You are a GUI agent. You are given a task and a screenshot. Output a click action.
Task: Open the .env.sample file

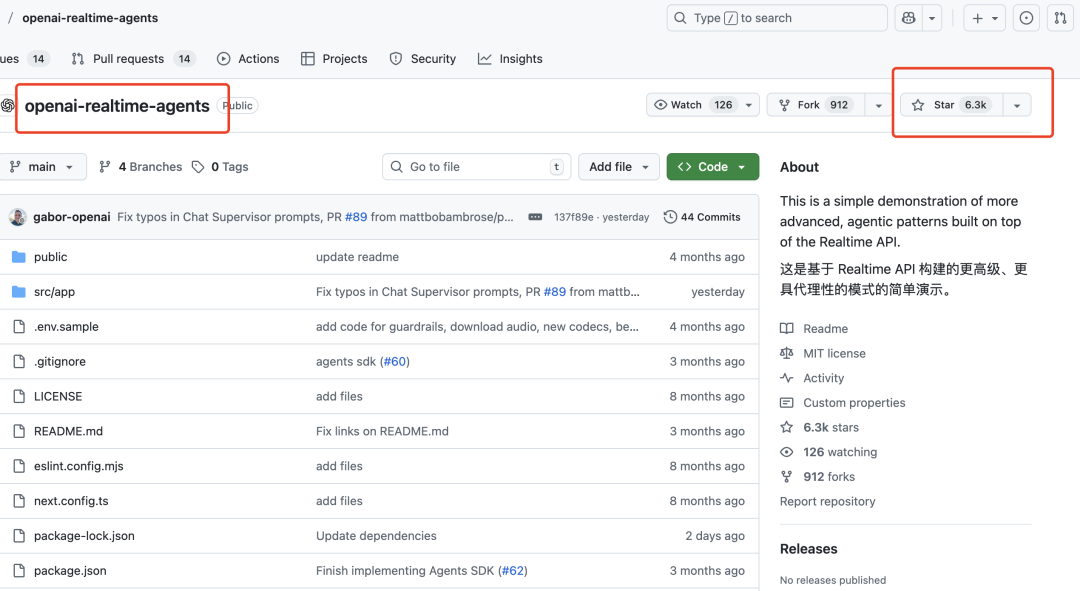[66, 326]
